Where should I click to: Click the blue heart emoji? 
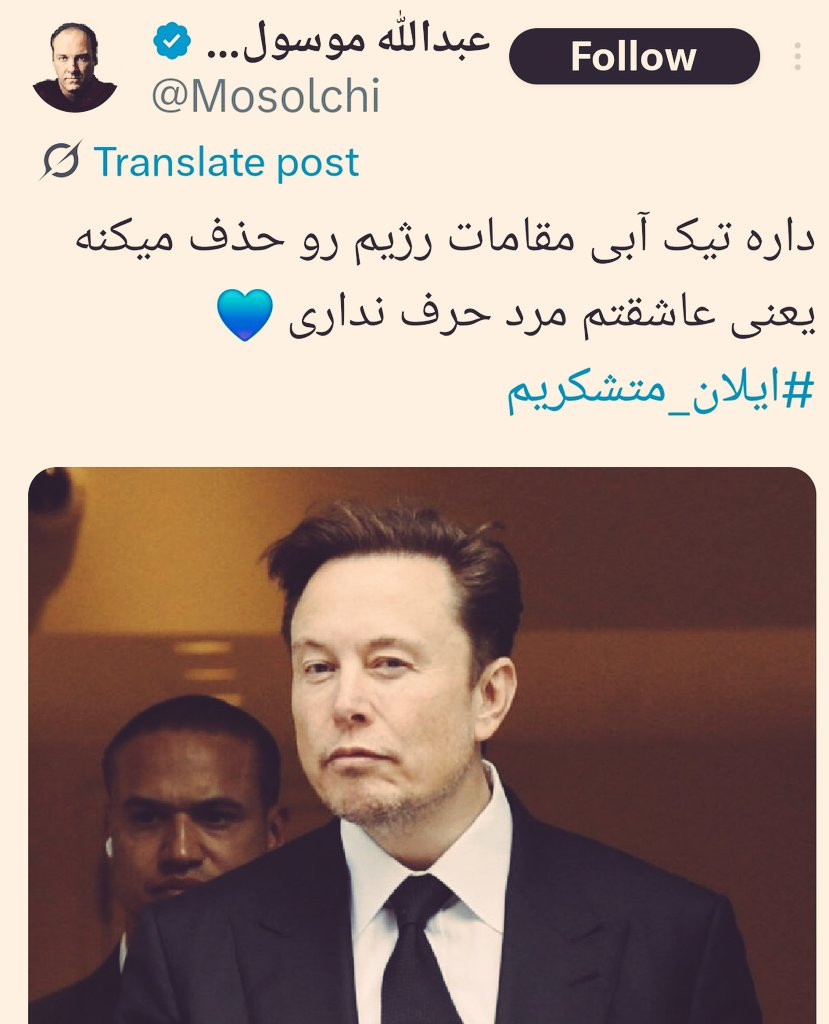point(244,315)
